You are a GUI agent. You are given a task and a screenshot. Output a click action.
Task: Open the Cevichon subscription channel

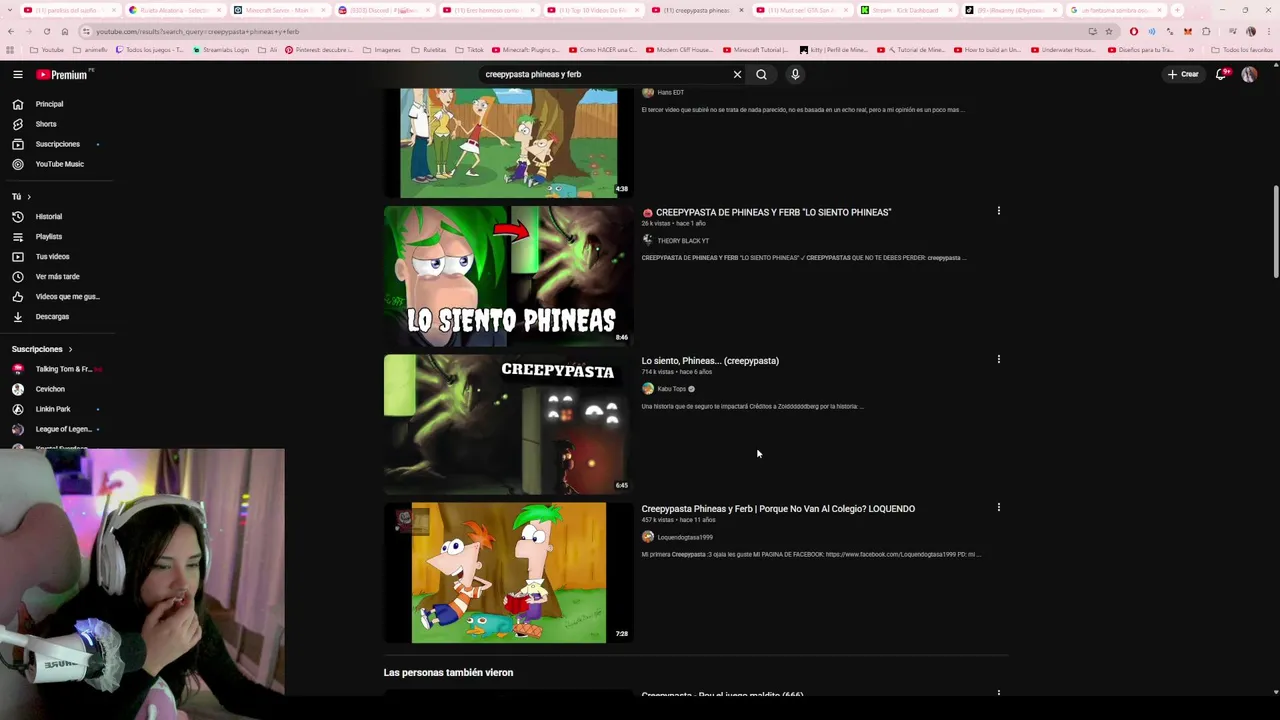50,389
